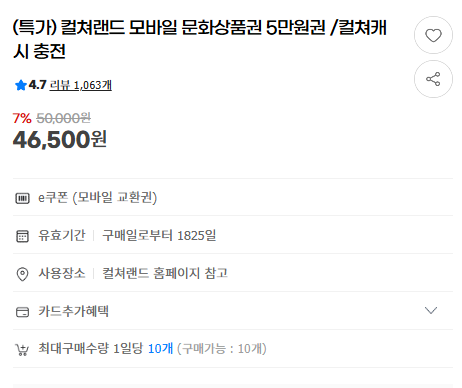
Task: Click the e쿠폰 barcode icon
Action: pos(22,198)
